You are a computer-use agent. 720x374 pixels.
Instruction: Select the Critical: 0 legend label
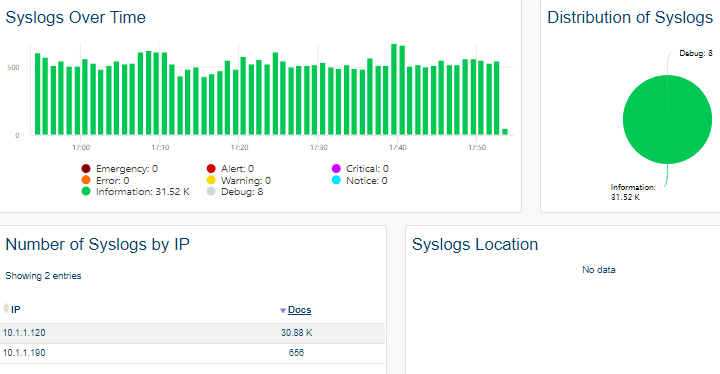coord(367,169)
